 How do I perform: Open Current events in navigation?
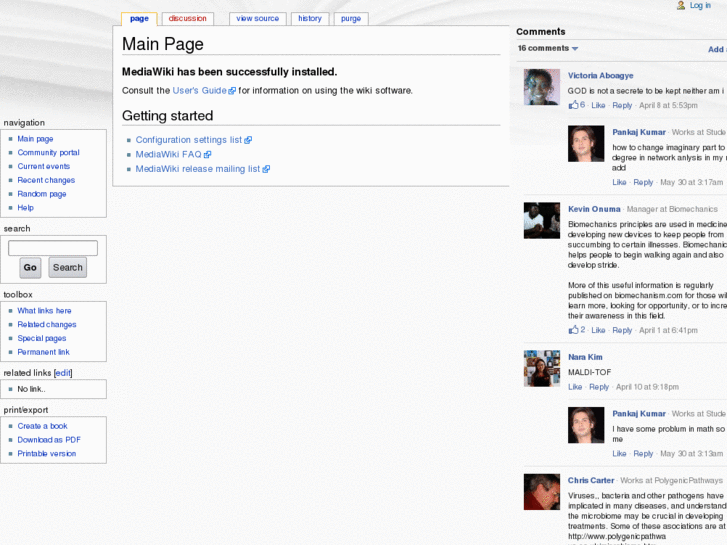click(44, 166)
